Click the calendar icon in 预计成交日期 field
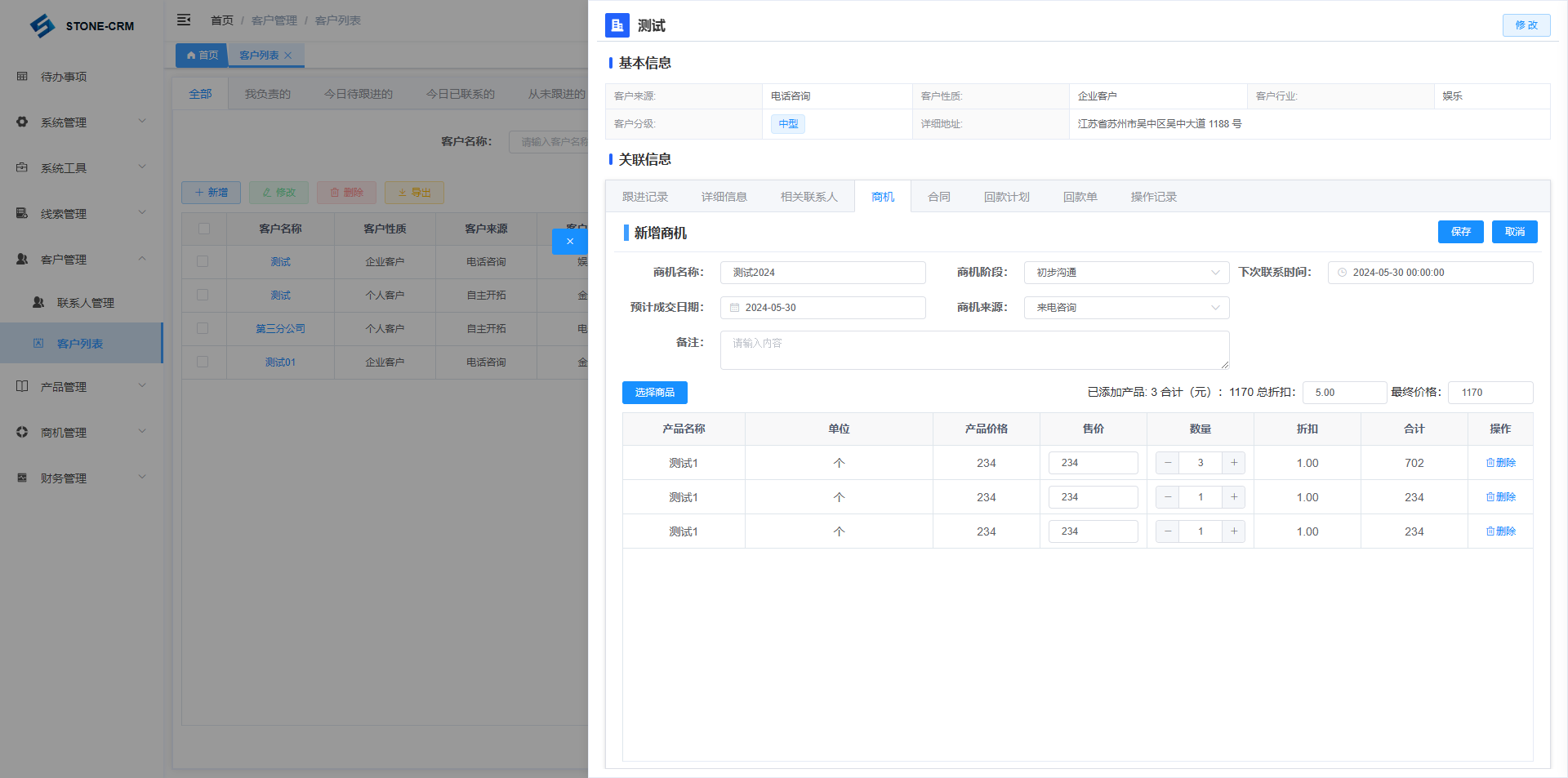Viewport: 1568px width, 778px height. pyautogui.click(x=734, y=308)
